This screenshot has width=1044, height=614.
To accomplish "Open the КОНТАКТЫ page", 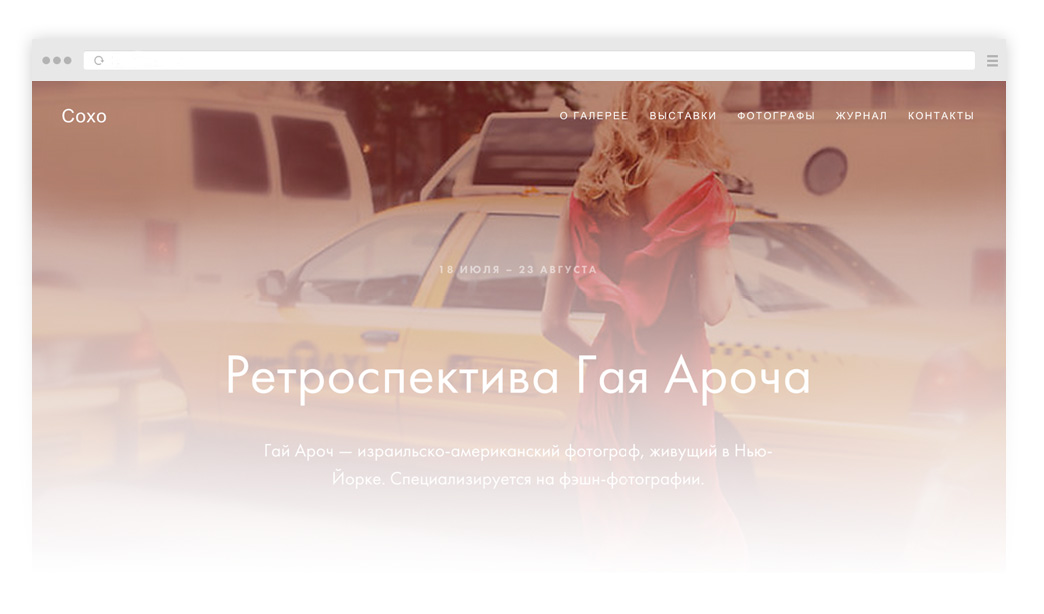I will [x=941, y=116].
